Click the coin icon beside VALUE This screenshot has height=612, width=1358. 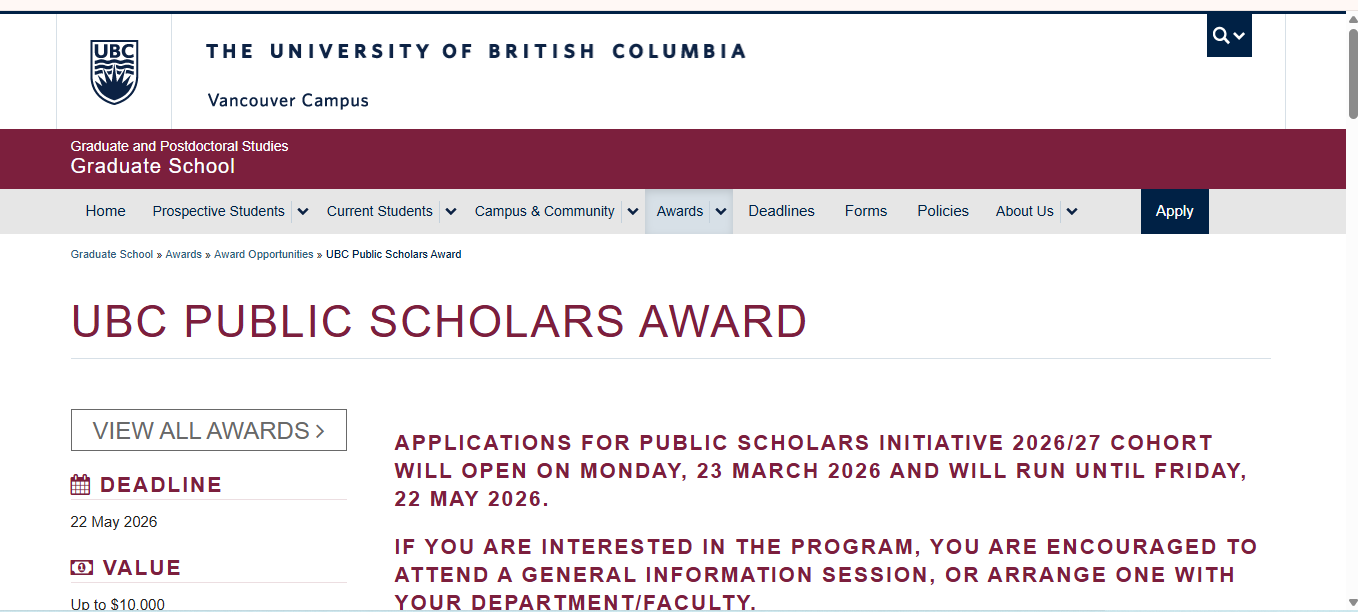pos(80,567)
